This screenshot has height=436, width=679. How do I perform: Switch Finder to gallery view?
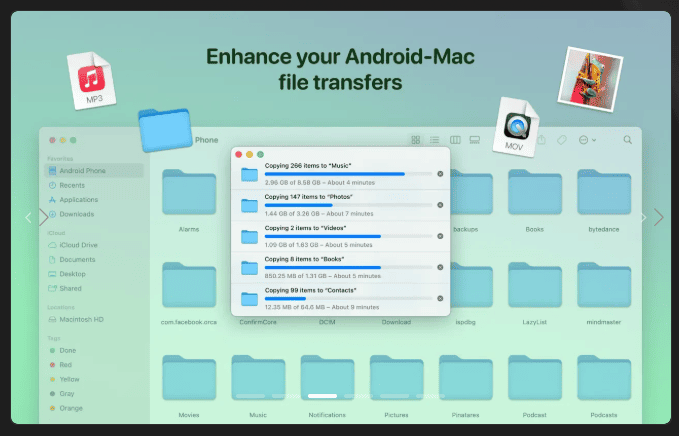pyautogui.click(x=475, y=140)
